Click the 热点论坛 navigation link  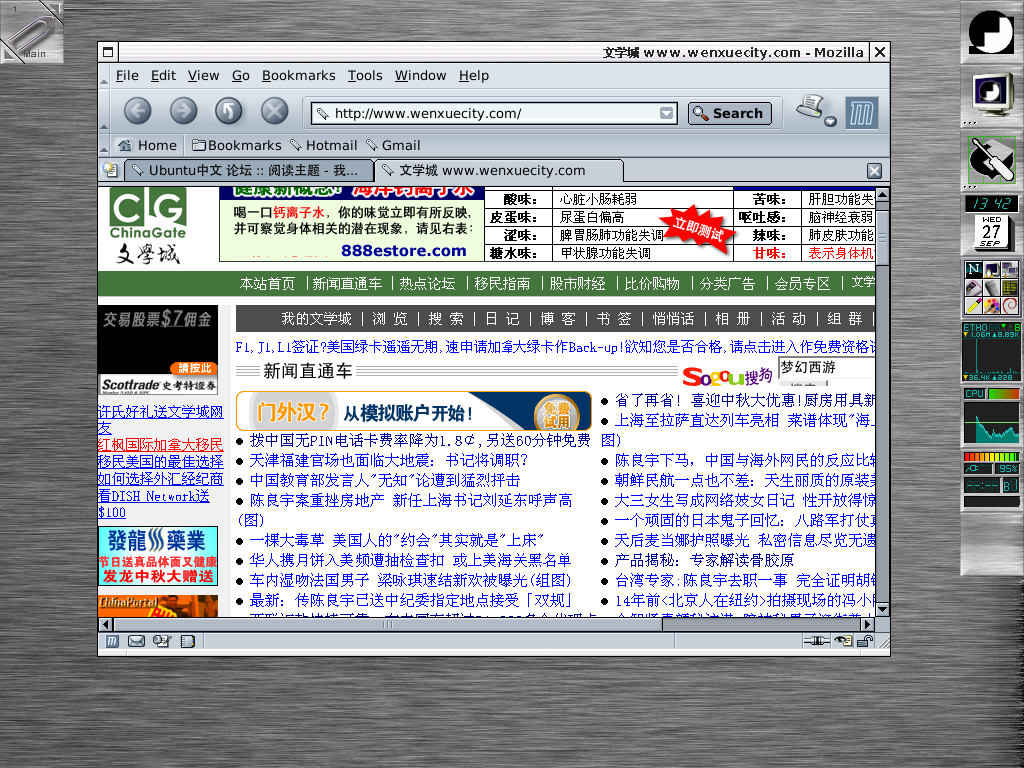click(427, 283)
